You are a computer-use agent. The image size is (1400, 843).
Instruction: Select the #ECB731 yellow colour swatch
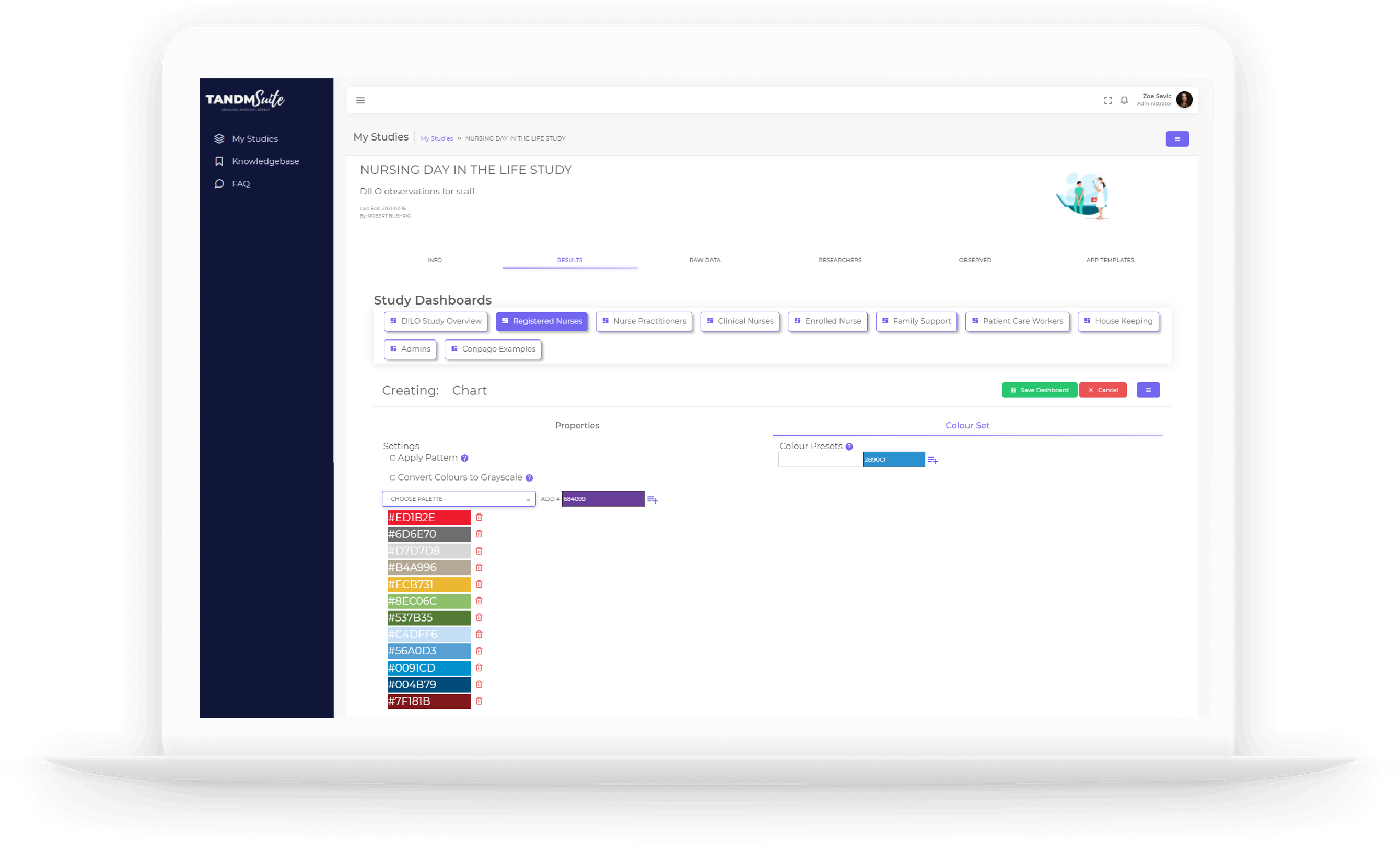click(x=428, y=584)
